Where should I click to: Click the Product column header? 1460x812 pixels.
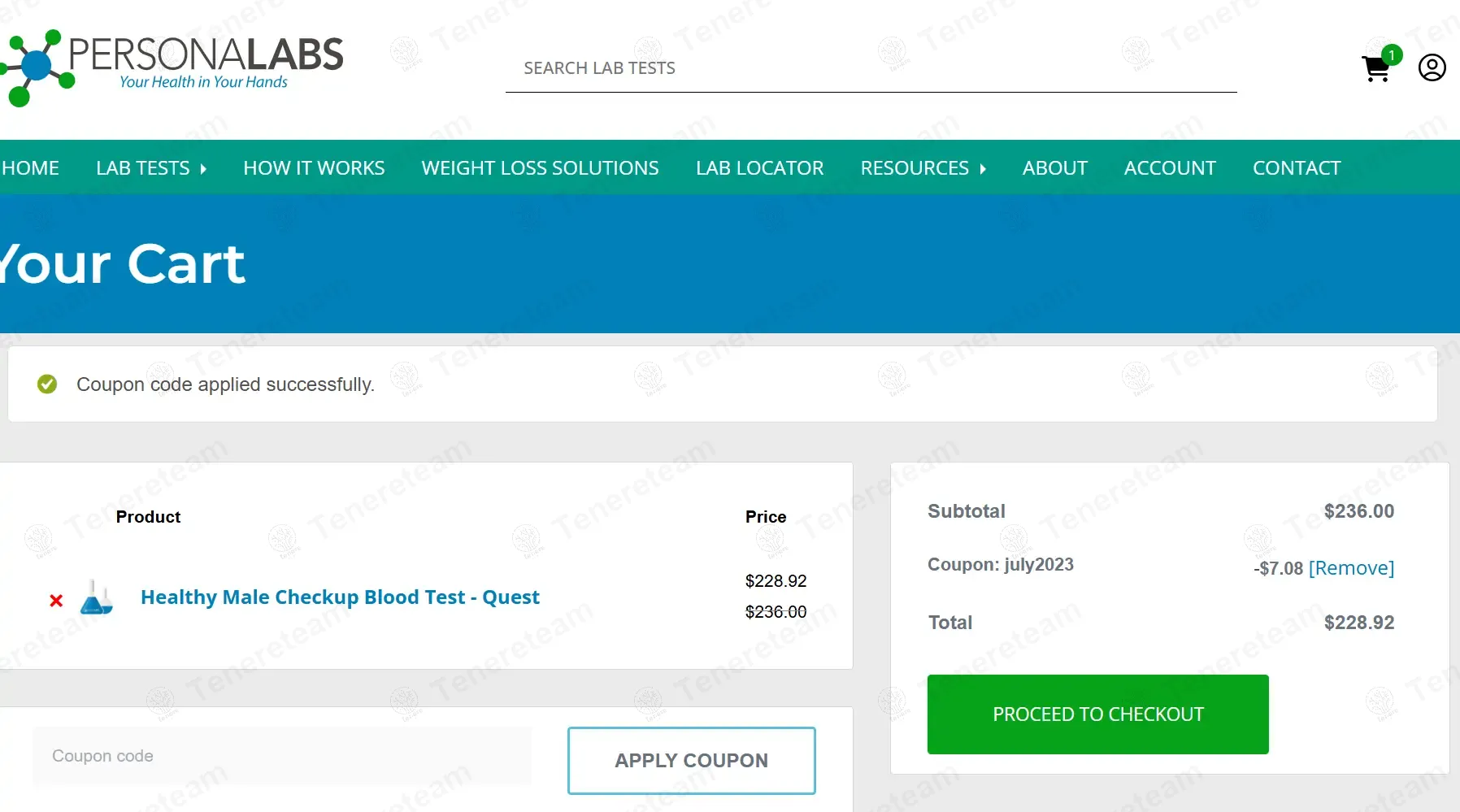(x=148, y=517)
